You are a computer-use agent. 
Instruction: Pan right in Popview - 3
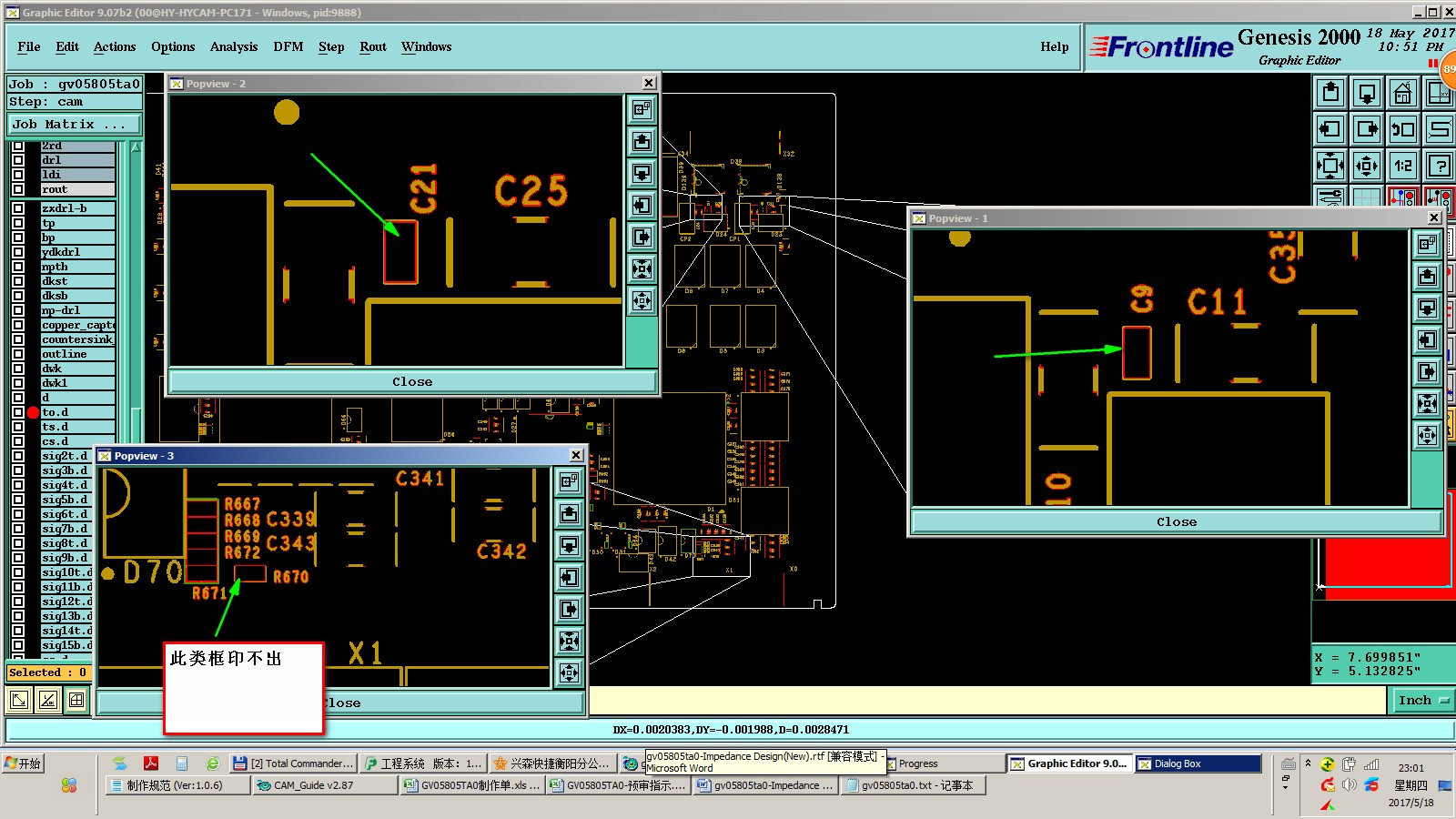[x=570, y=610]
